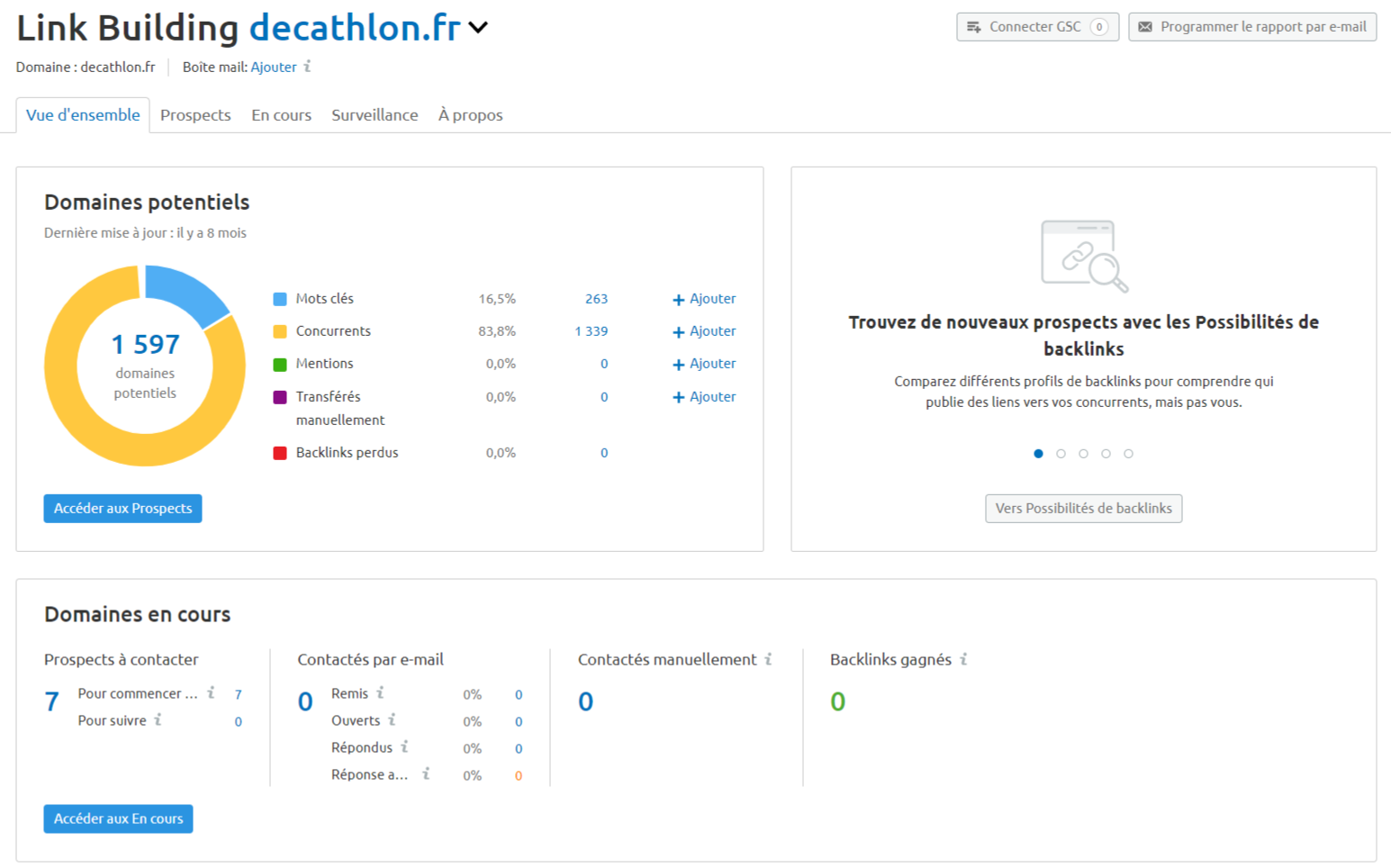Click the 16,5% value for Mots clés
The height and width of the screenshot is (868, 1391).
(497, 299)
